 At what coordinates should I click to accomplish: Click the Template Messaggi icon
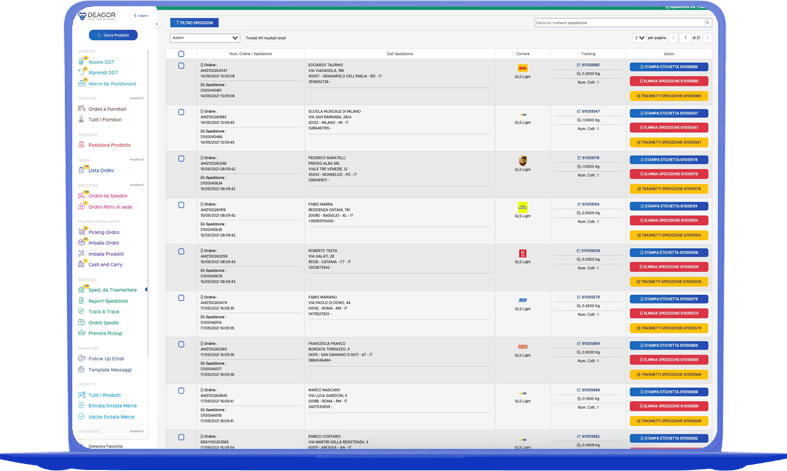[x=81, y=370]
